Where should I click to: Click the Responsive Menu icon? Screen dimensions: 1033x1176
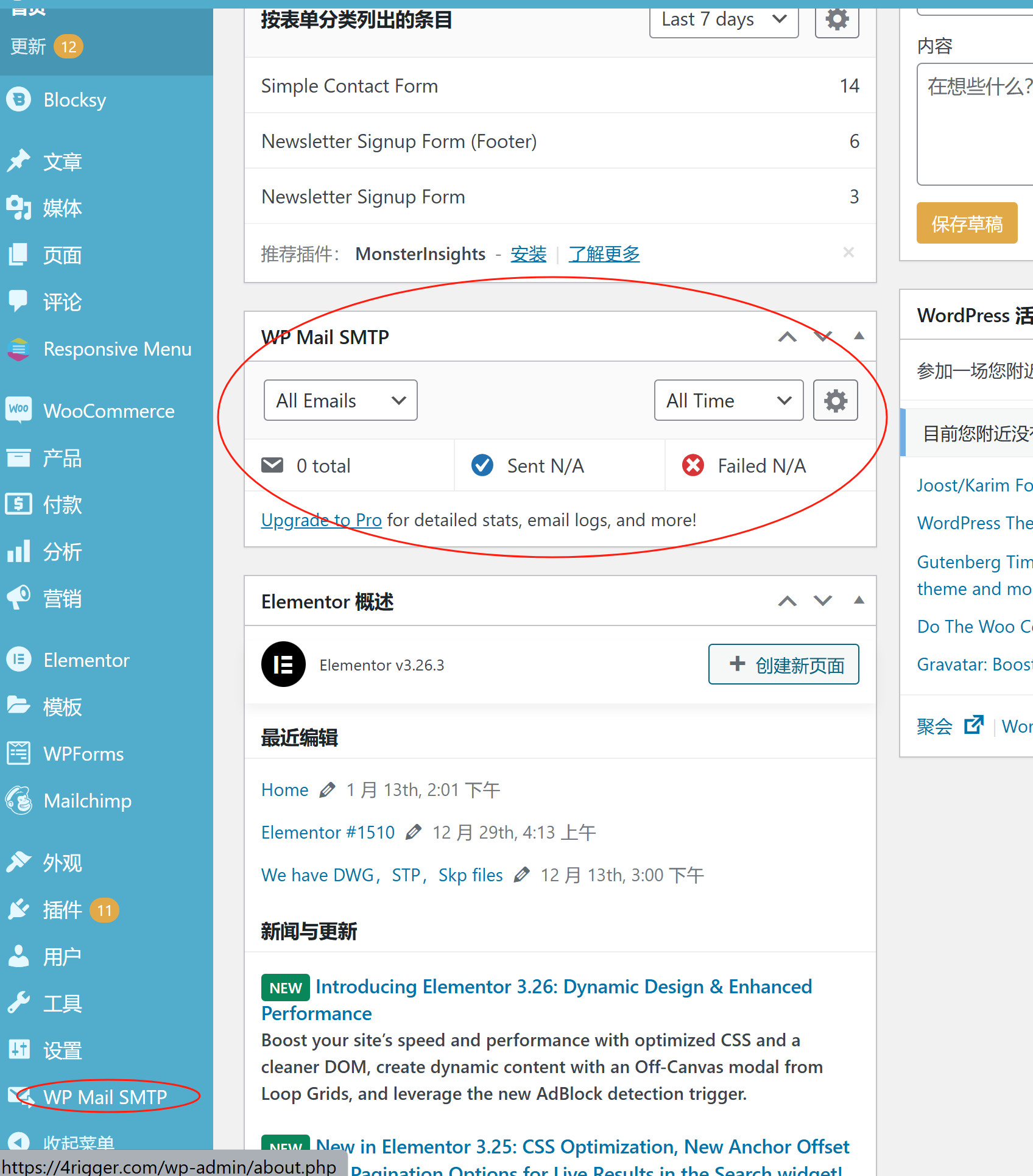pyautogui.click(x=18, y=349)
